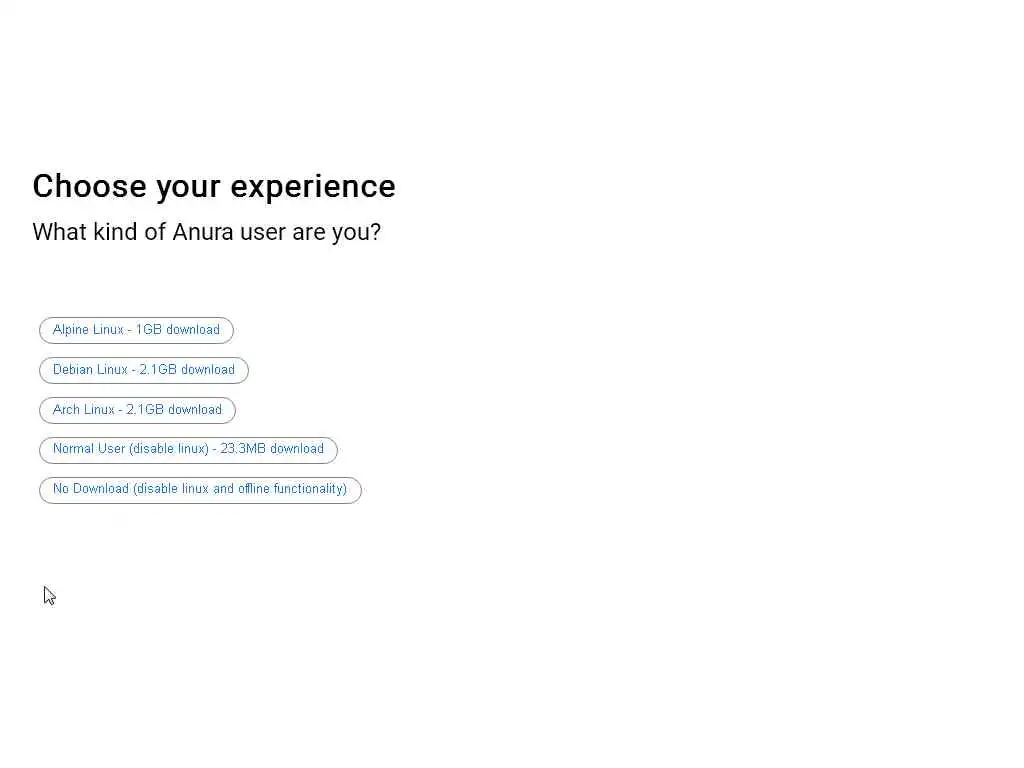The height and width of the screenshot is (768, 1024).
Task: Click 'What kind of Anura user' text
Action: click(x=207, y=232)
